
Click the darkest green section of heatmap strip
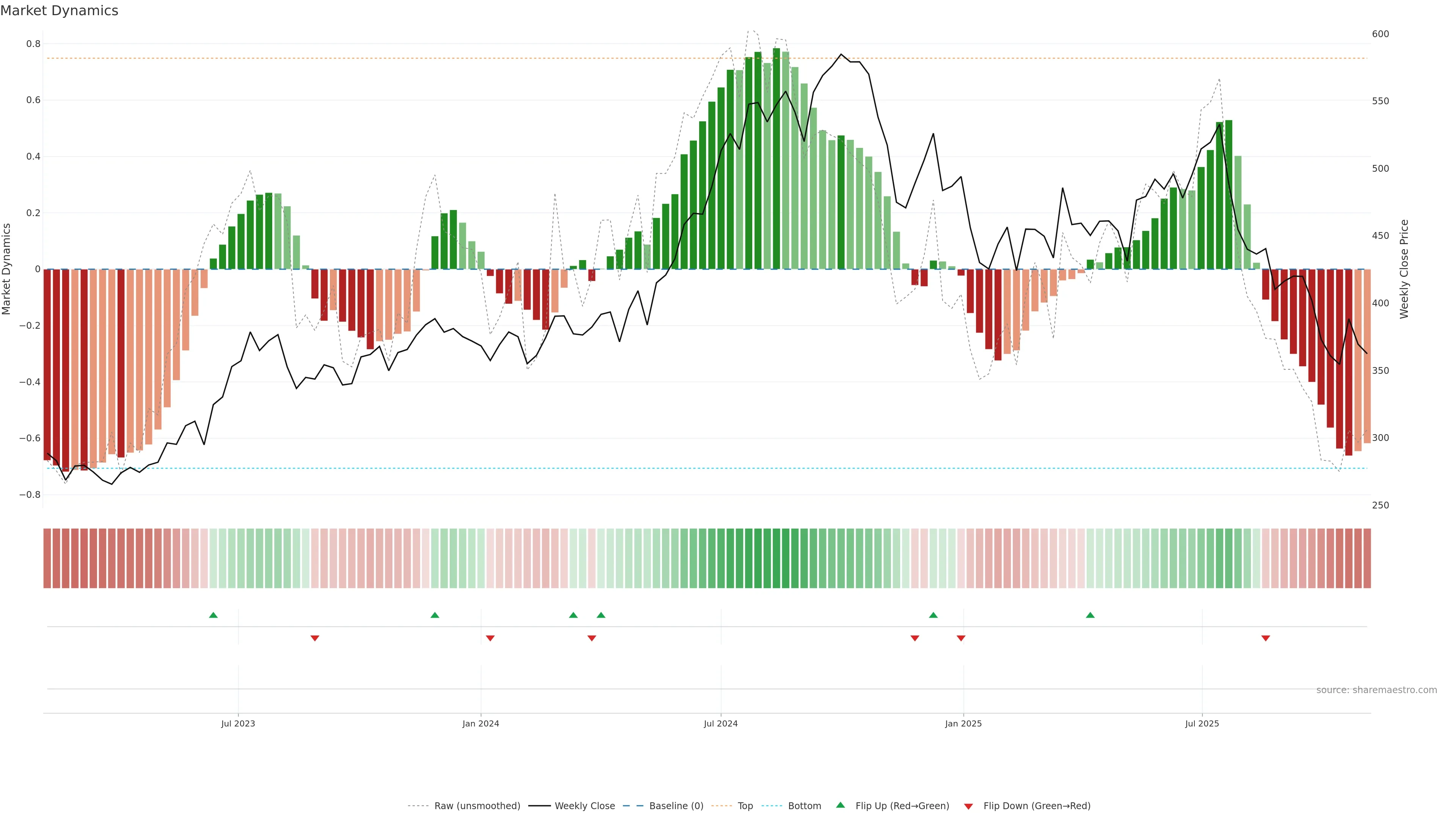[776, 559]
